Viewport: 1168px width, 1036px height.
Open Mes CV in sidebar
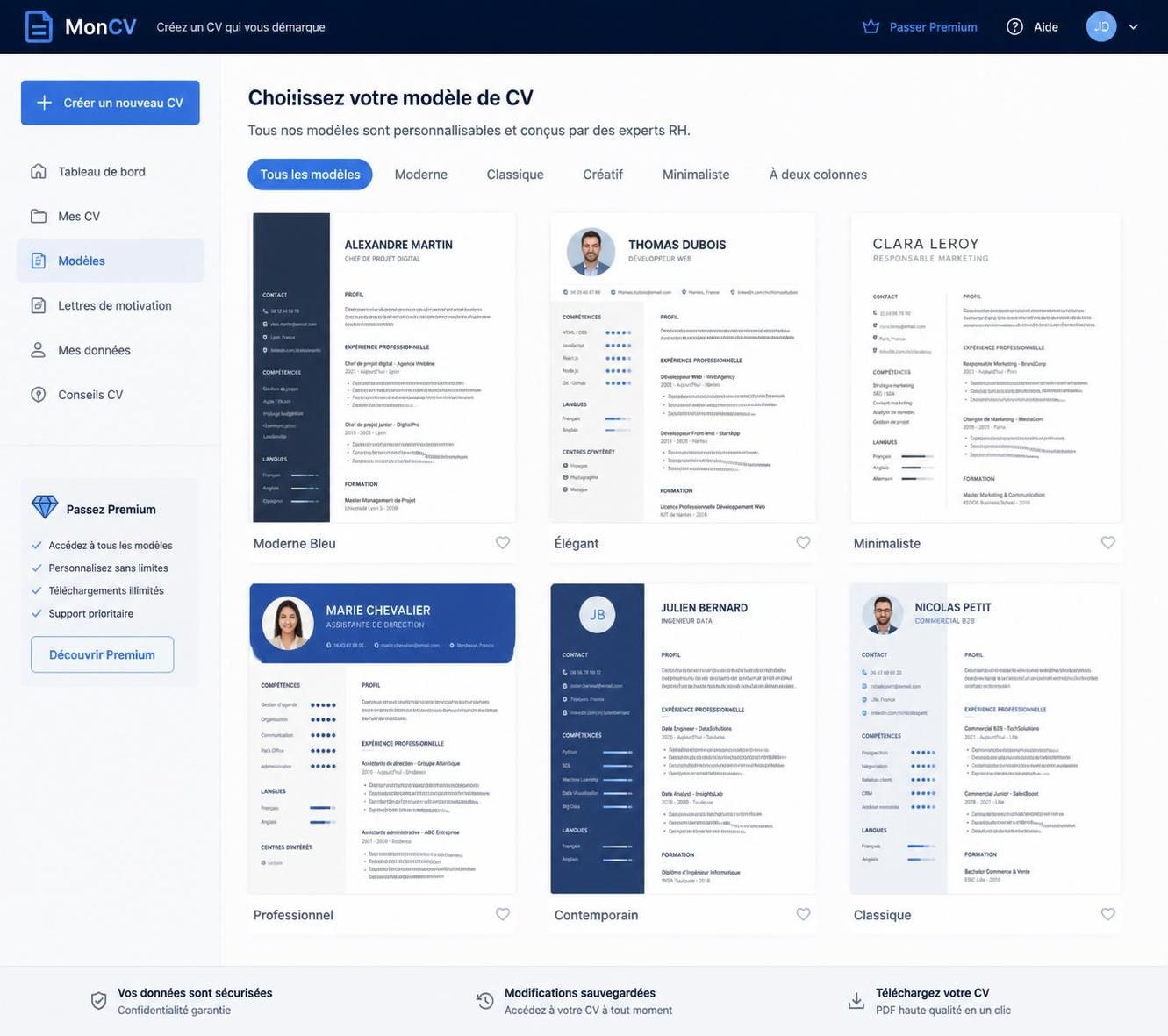pyautogui.click(x=111, y=216)
